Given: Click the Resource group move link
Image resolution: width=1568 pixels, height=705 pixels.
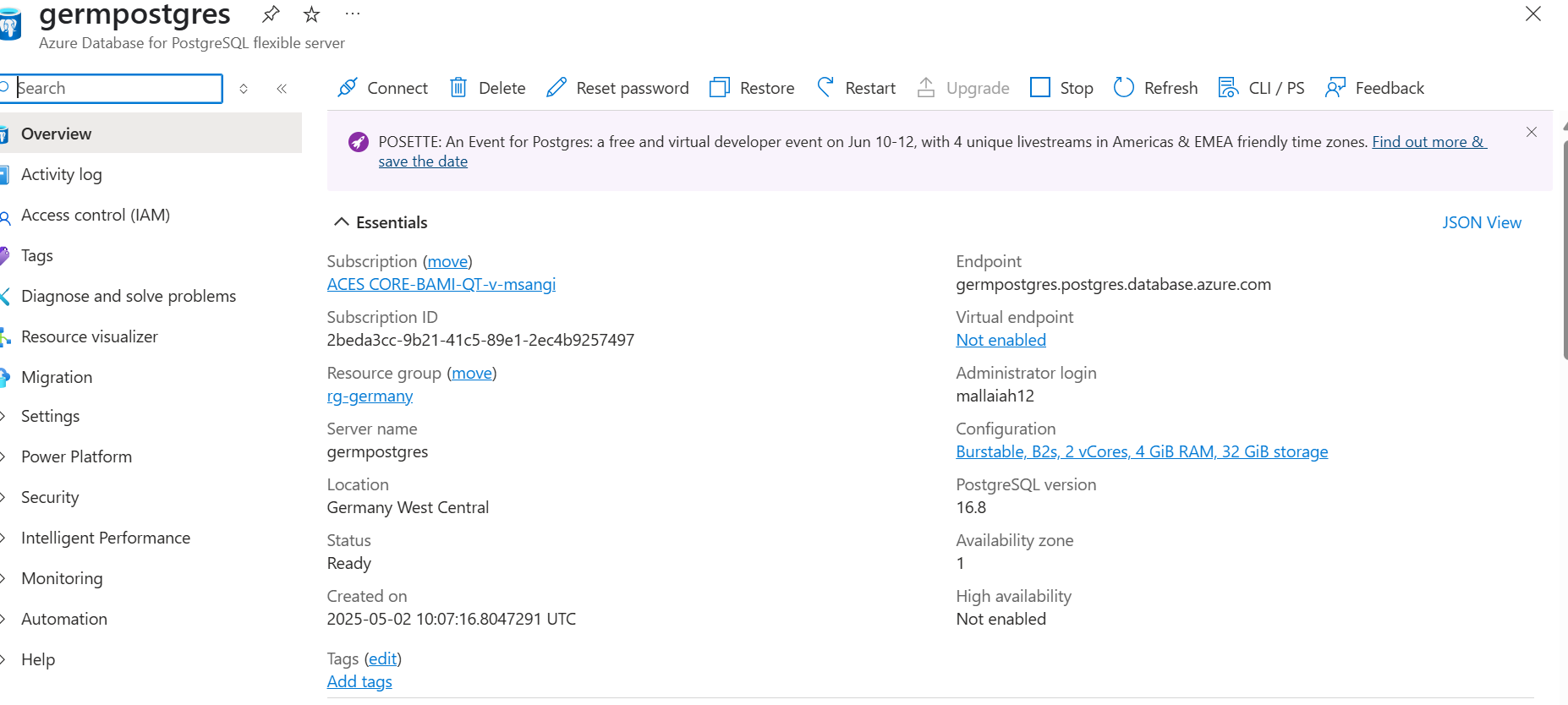Looking at the screenshot, I should 472,373.
